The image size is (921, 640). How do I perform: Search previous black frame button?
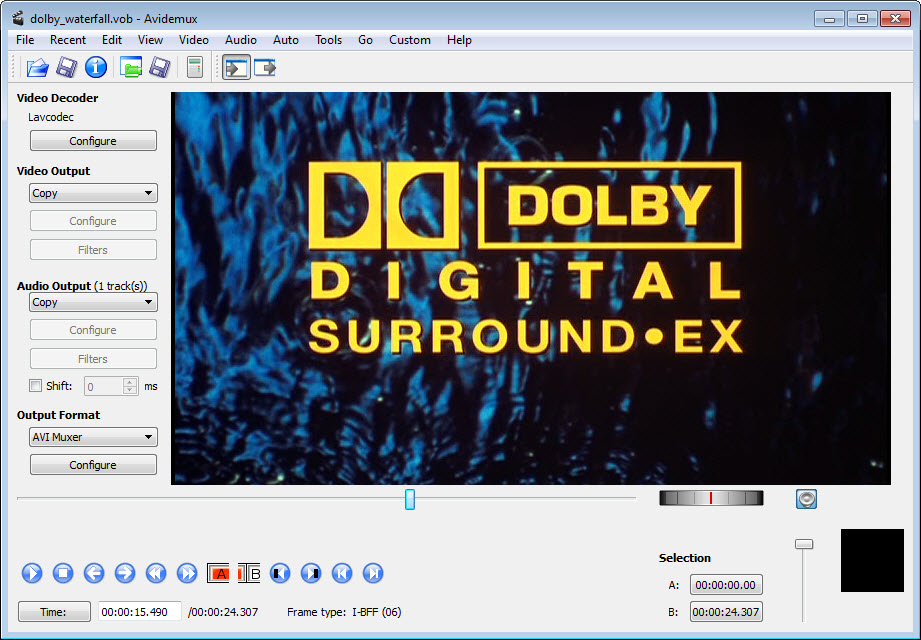[280, 573]
